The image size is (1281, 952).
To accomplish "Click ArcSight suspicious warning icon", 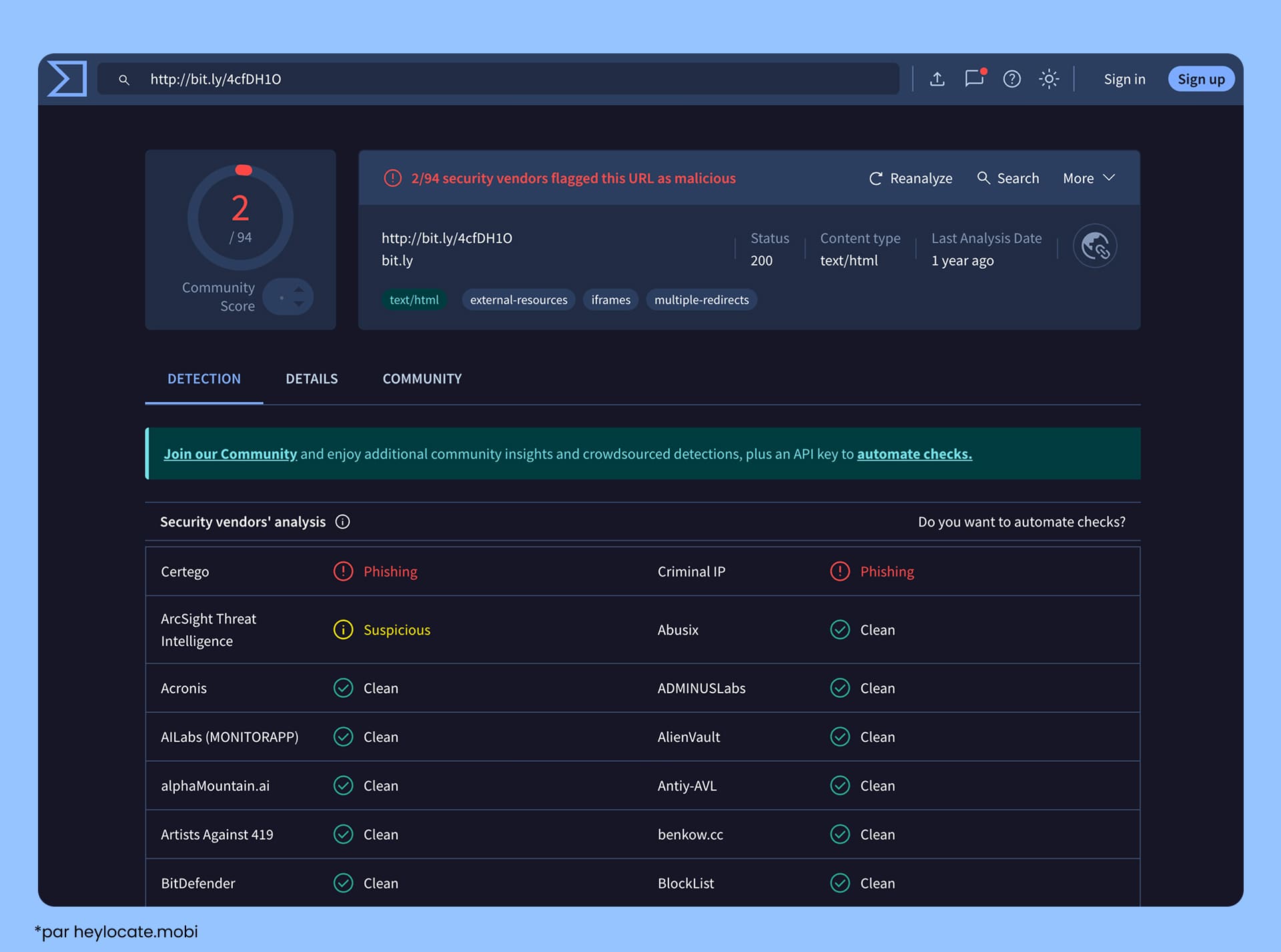I will point(343,630).
